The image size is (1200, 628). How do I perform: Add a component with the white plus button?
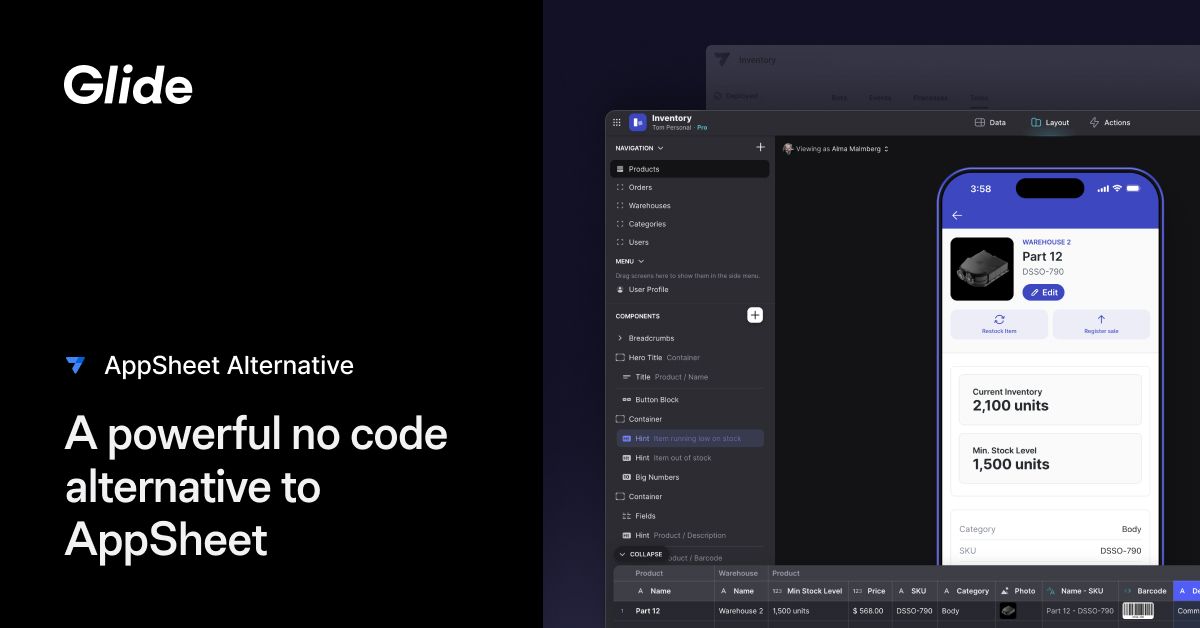[755, 315]
